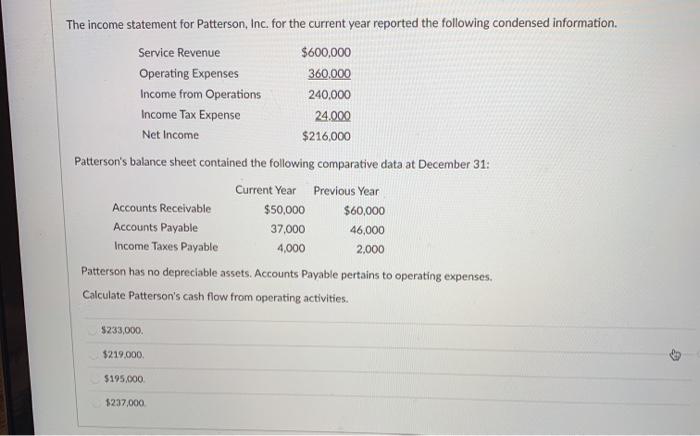Click the 'Calculate Patterson's cash flow' question text

[215, 297]
